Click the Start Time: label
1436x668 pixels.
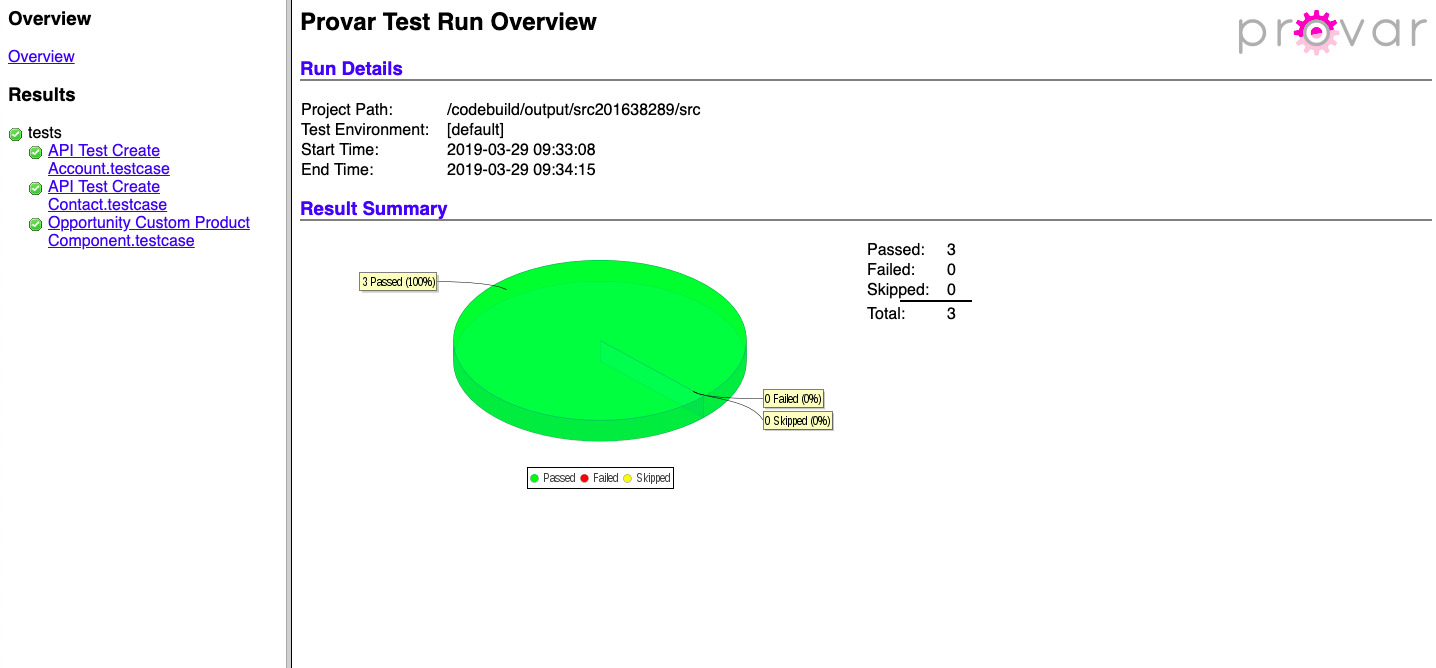pos(340,150)
